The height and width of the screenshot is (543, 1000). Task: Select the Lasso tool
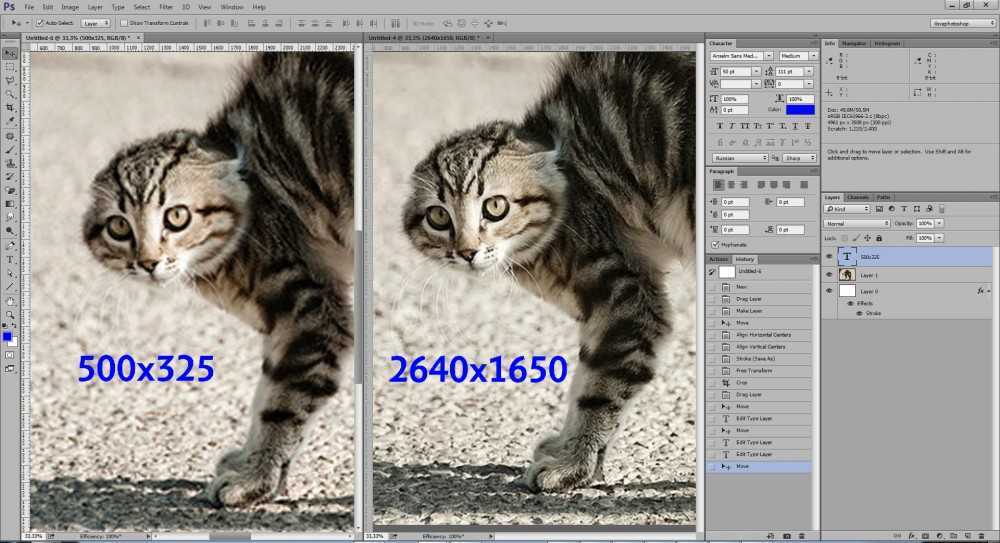(x=9, y=79)
